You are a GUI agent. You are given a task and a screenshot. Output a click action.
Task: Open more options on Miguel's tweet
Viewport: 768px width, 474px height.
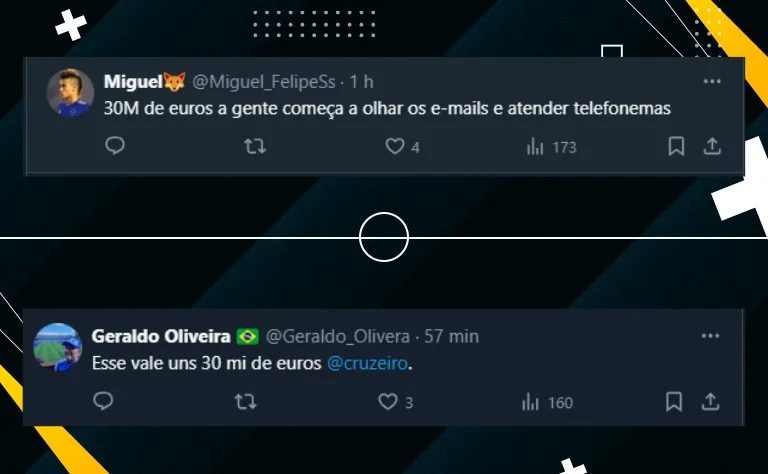712,81
